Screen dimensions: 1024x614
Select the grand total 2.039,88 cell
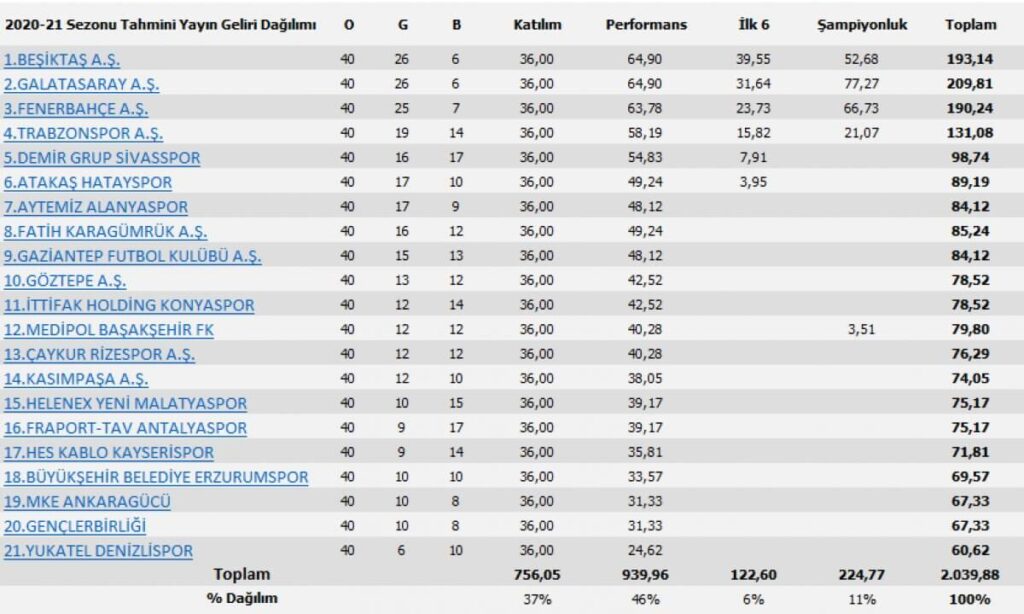[x=970, y=575]
